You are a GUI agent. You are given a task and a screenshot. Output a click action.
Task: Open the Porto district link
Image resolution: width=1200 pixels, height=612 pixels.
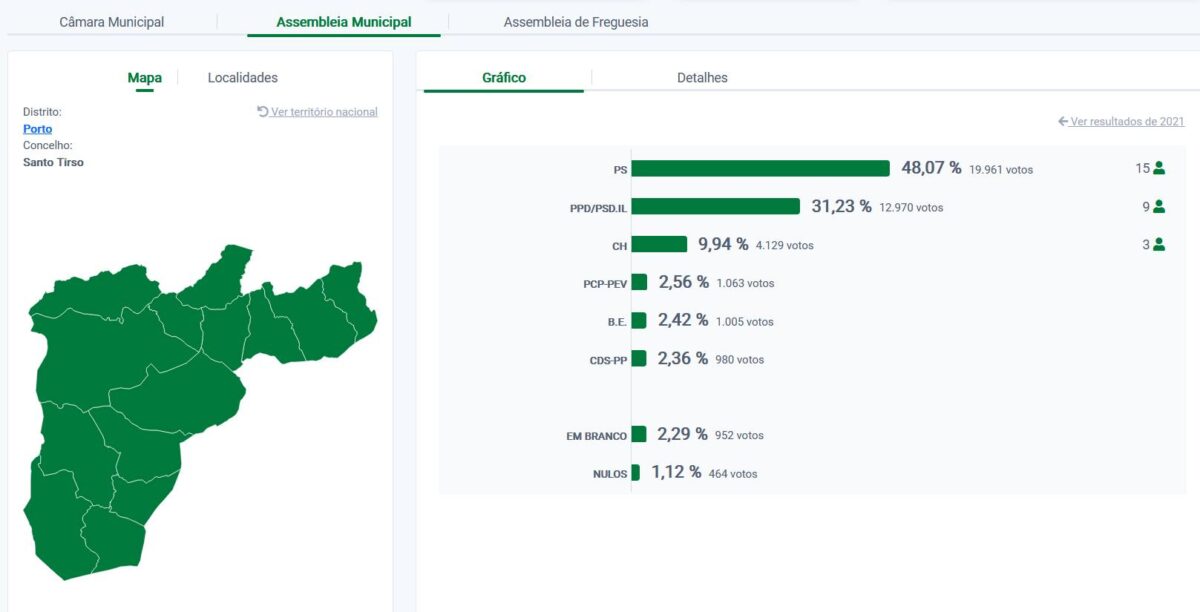point(37,129)
